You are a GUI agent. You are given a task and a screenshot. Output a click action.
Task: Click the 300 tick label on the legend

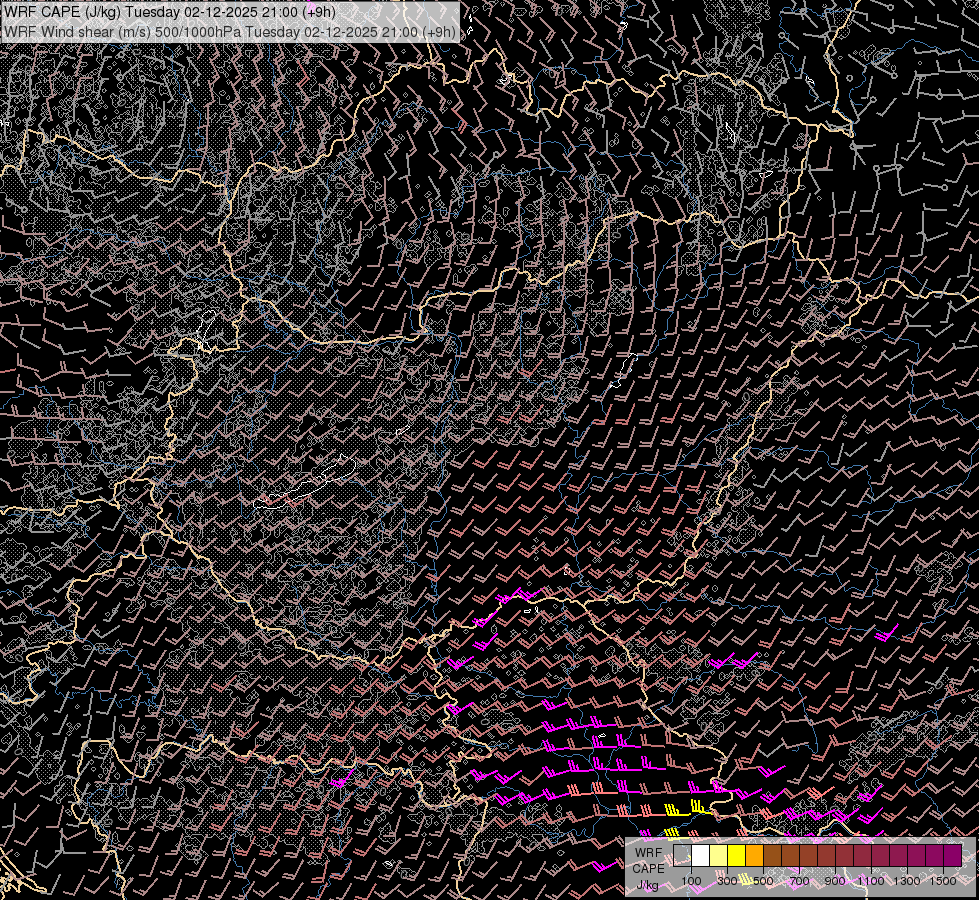(x=727, y=881)
